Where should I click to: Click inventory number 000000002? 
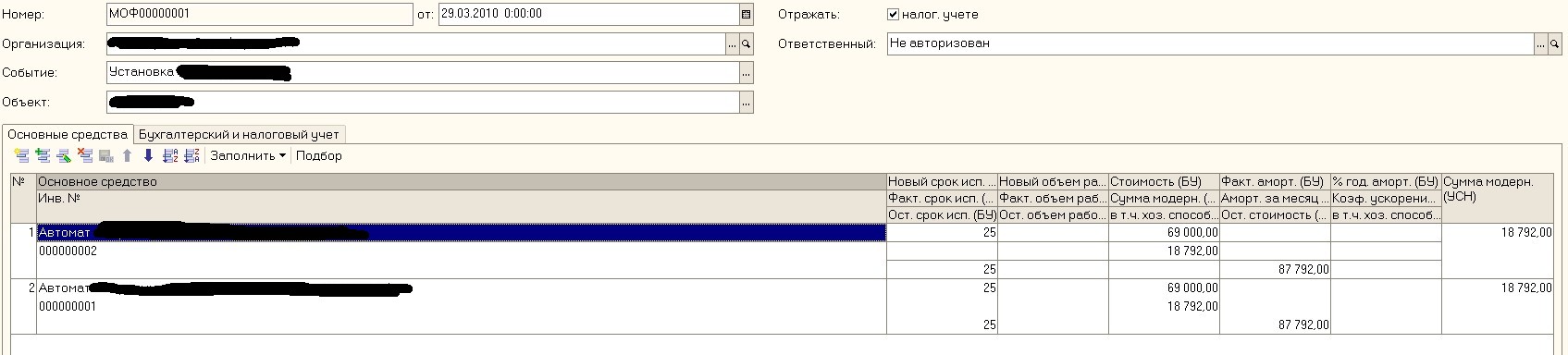coord(68,251)
